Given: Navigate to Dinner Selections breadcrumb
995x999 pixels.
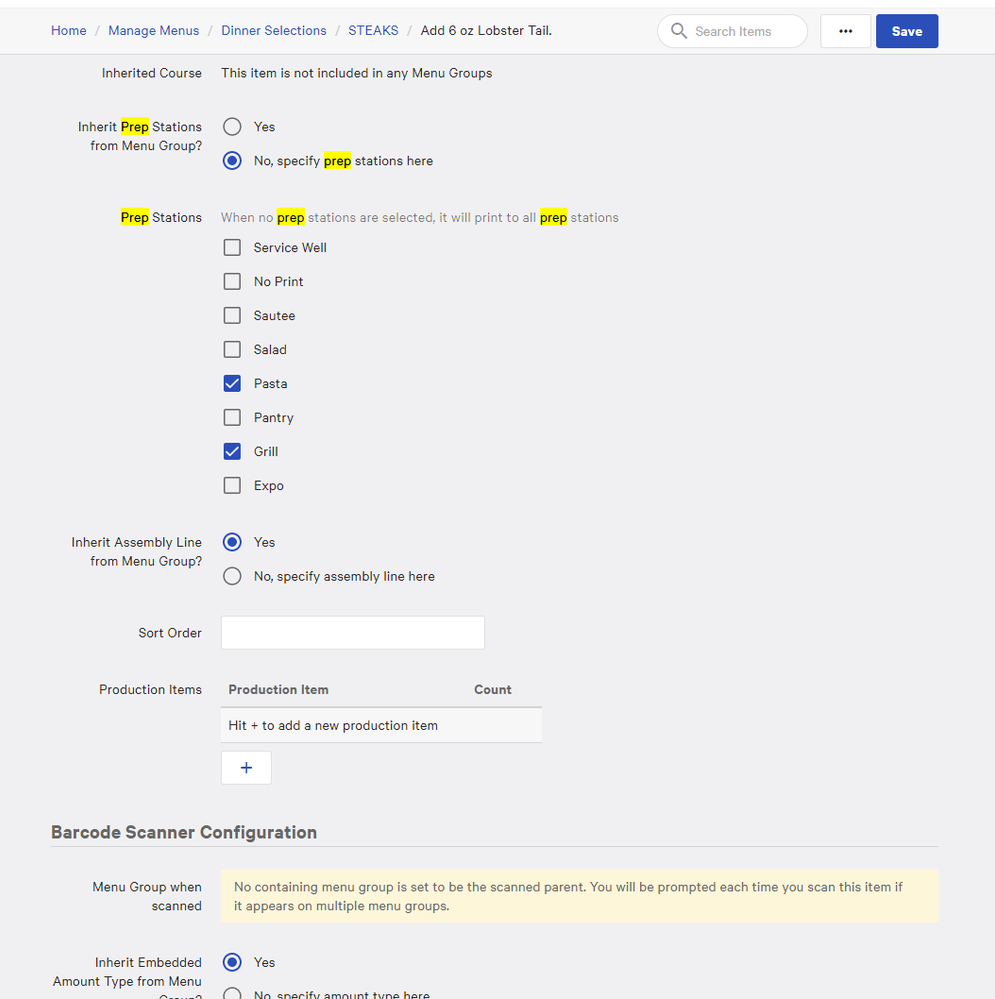Looking at the screenshot, I should (274, 31).
